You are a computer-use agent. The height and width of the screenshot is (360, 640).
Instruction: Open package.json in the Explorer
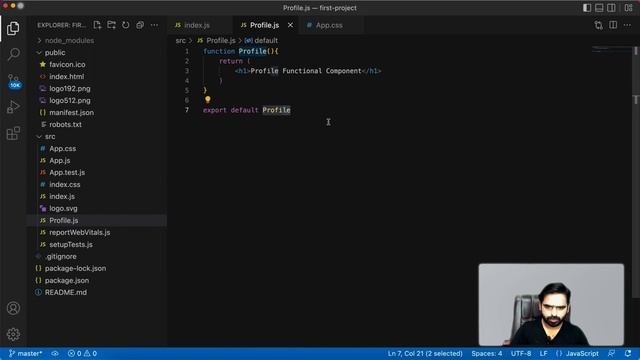point(97,280)
